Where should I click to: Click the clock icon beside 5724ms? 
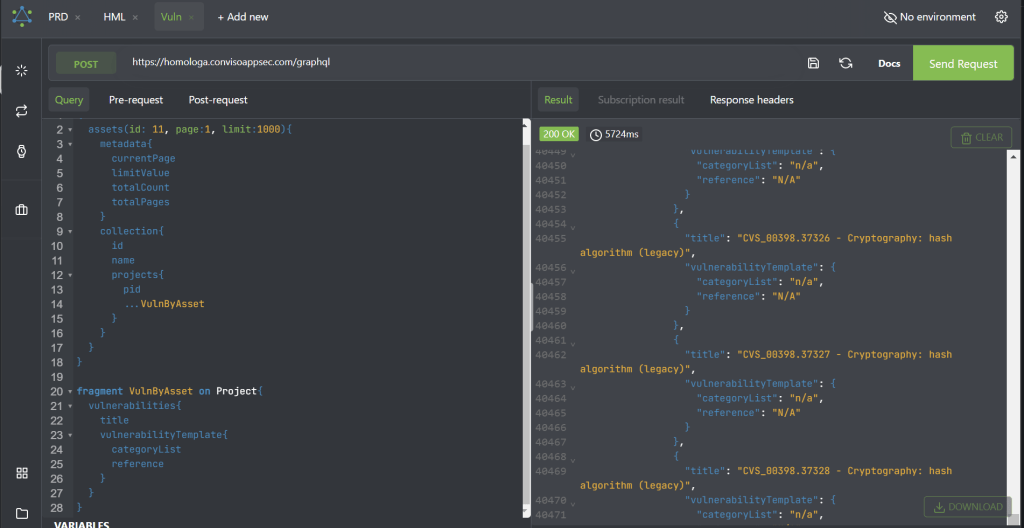595,135
